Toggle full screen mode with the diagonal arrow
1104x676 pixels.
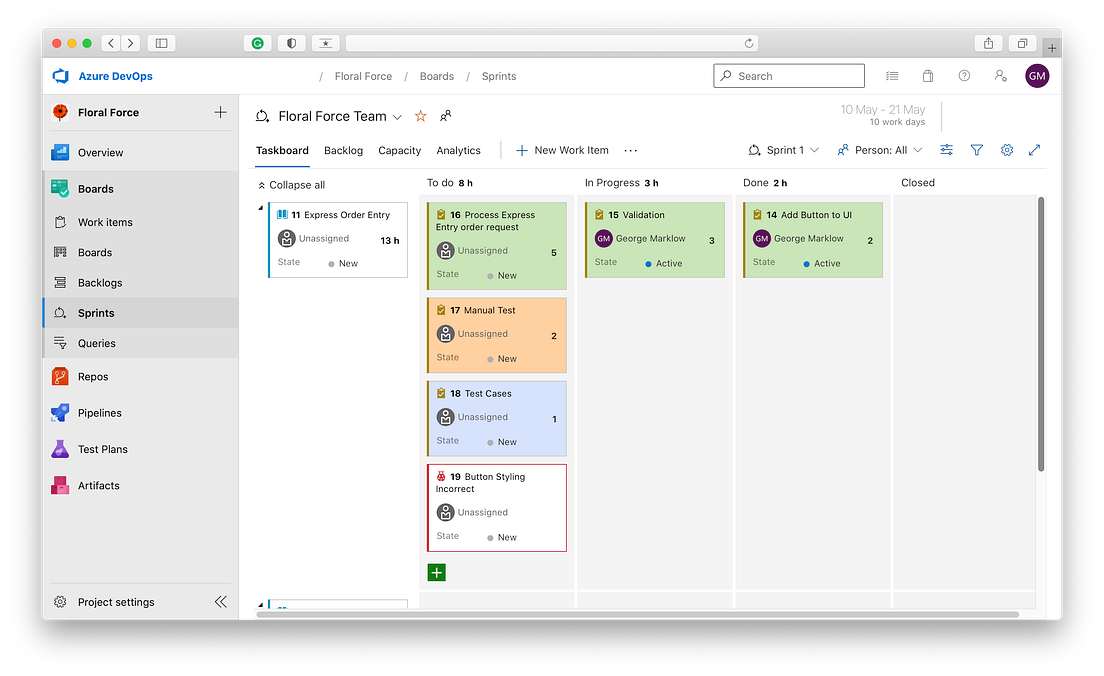1035,150
